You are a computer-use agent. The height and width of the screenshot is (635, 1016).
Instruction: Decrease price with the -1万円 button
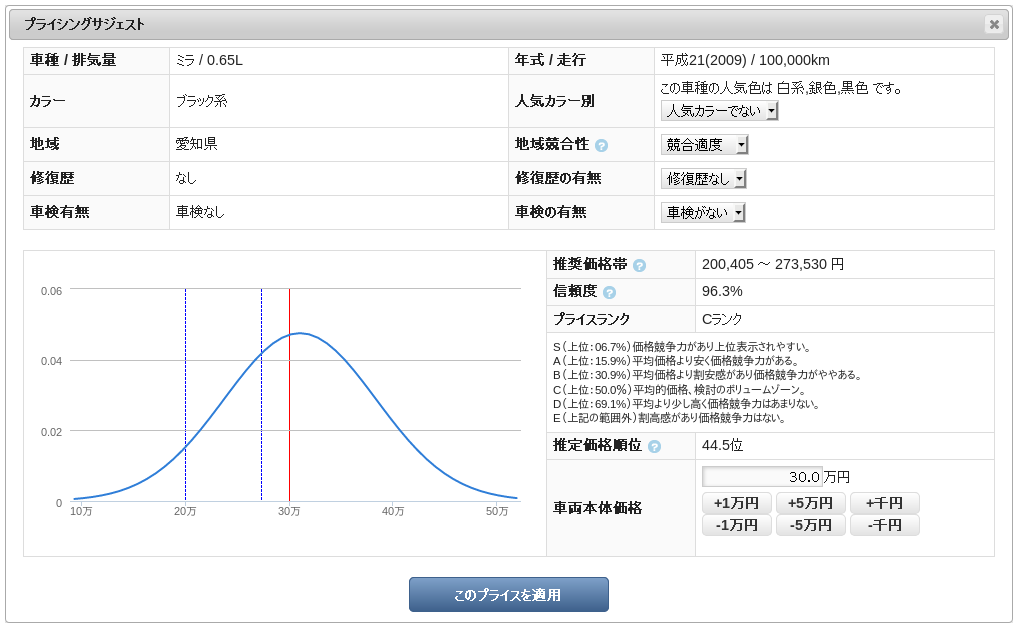[736, 525]
